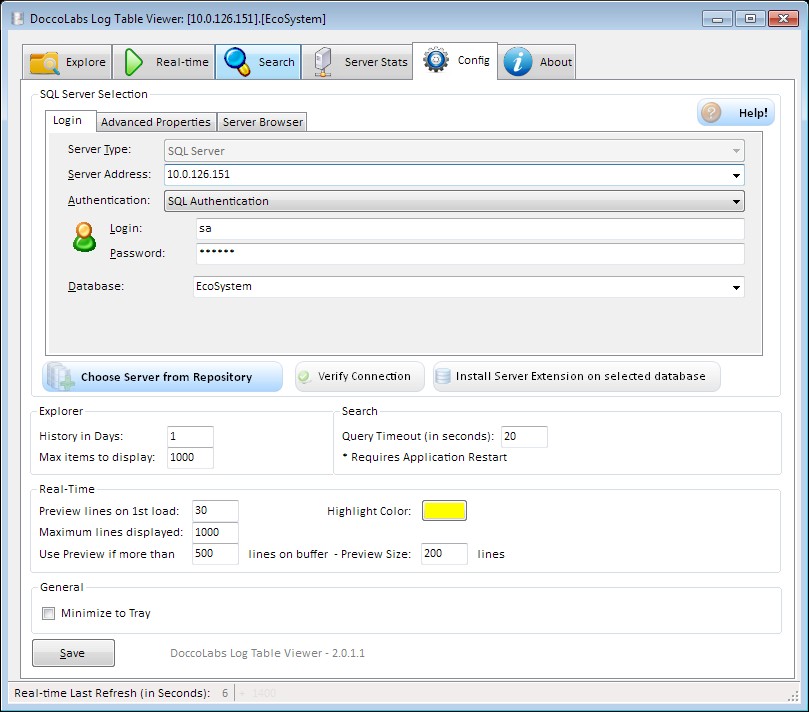Click the Query Timeout field
This screenshot has height=712, width=809.
click(x=524, y=436)
